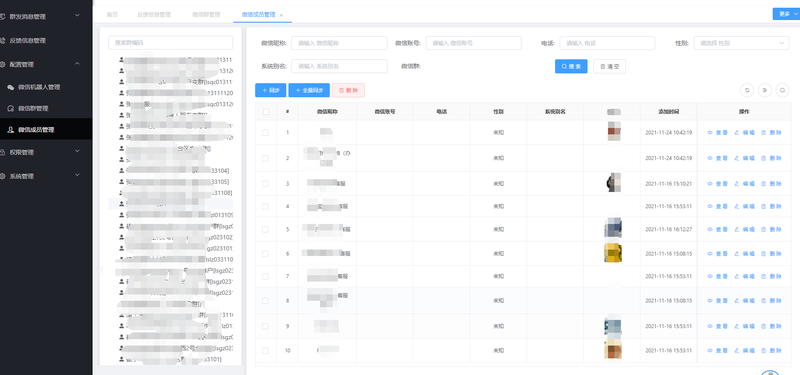Switch to the 反馈信息管理 tab
This screenshot has height=375, width=800.
pyautogui.click(x=154, y=15)
